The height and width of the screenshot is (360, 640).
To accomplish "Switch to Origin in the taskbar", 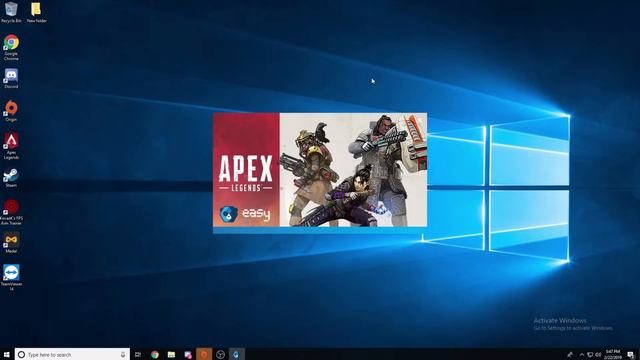I will (204, 354).
